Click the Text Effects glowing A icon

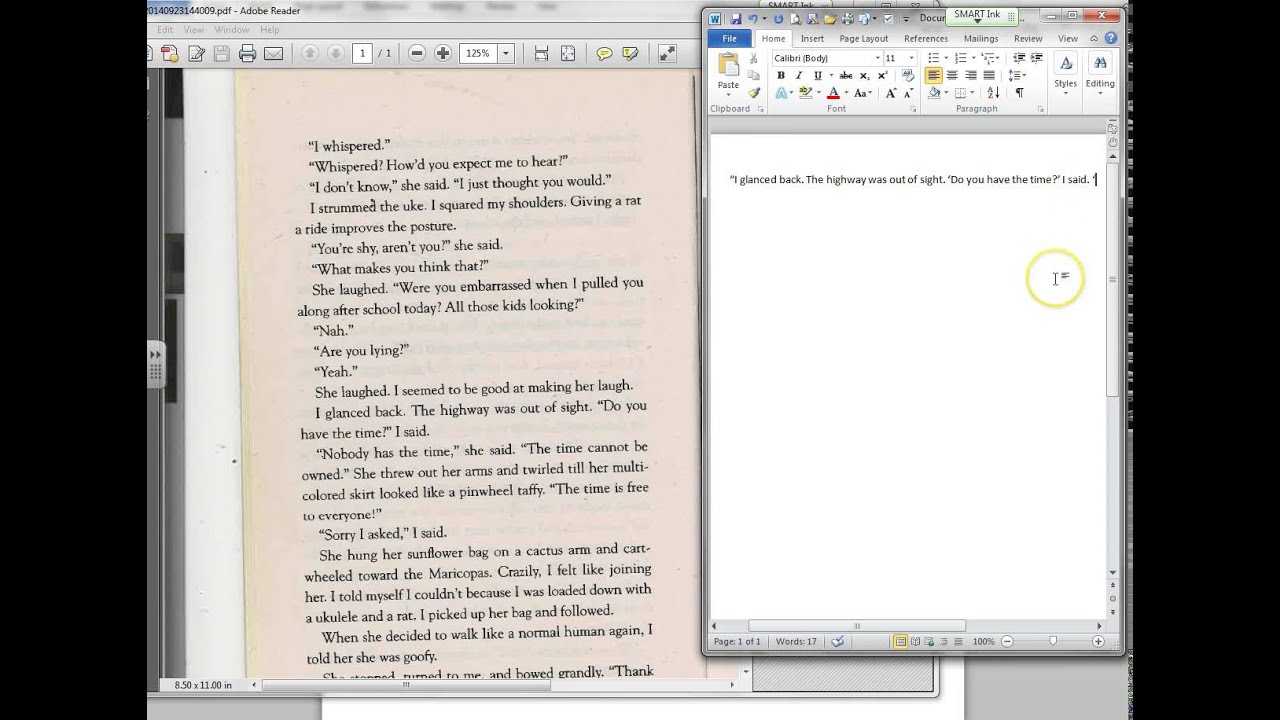point(781,92)
